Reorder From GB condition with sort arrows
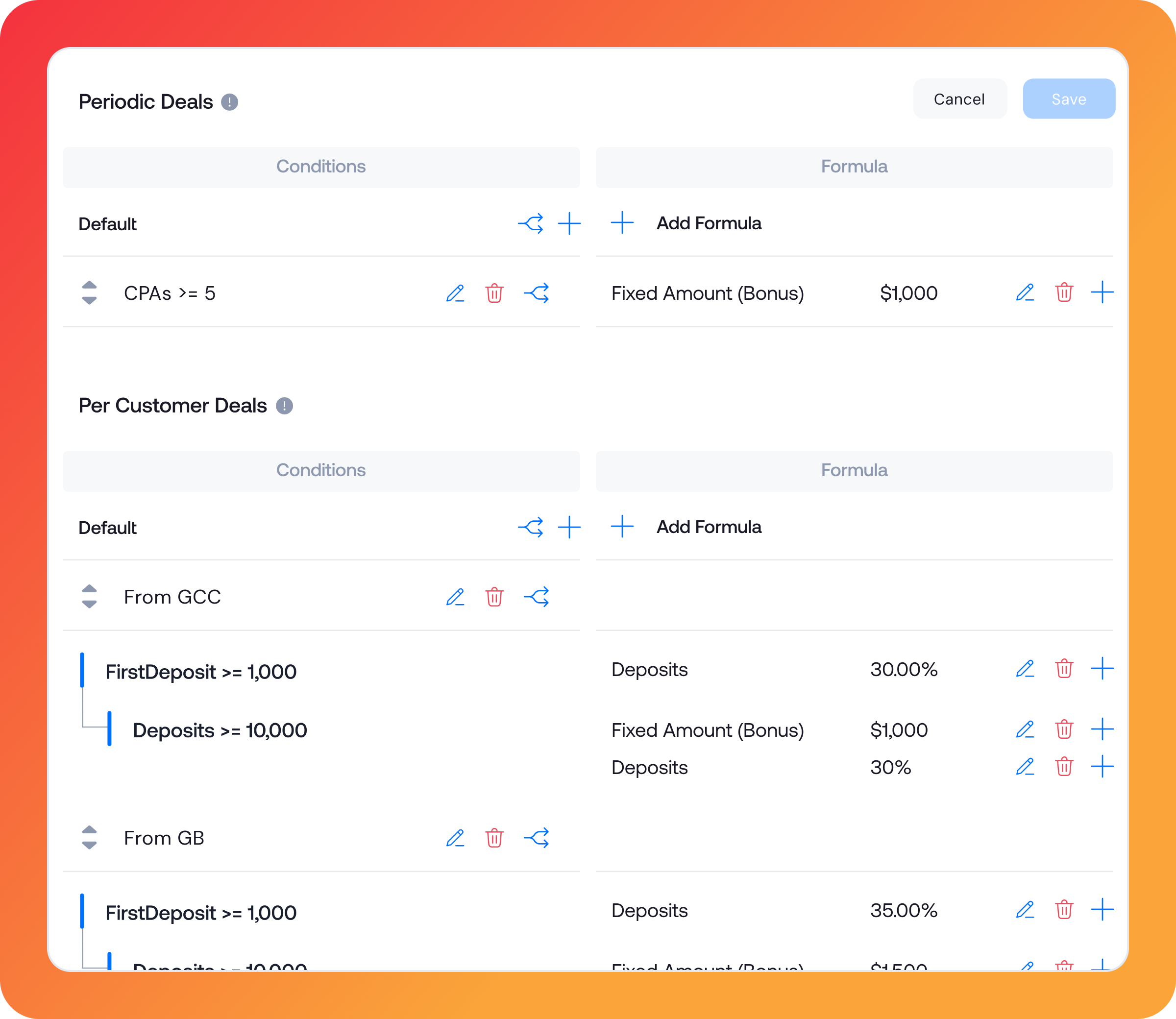 pos(89,838)
